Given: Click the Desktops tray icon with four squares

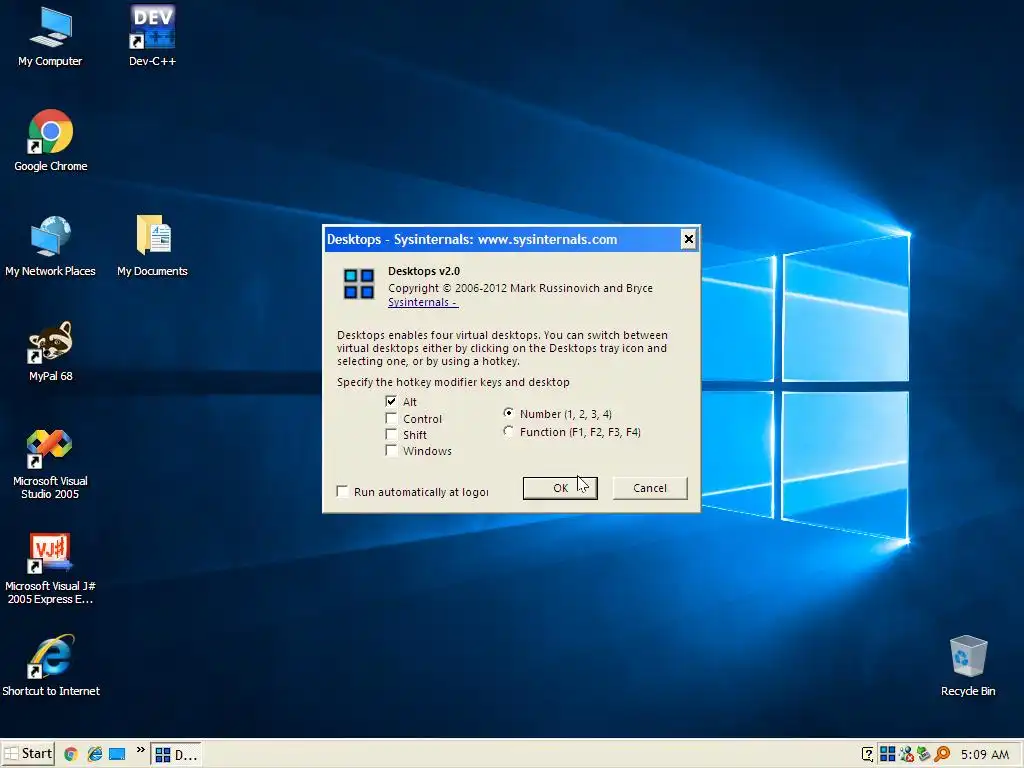Looking at the screenshot, I should click(x=888, y=754).
